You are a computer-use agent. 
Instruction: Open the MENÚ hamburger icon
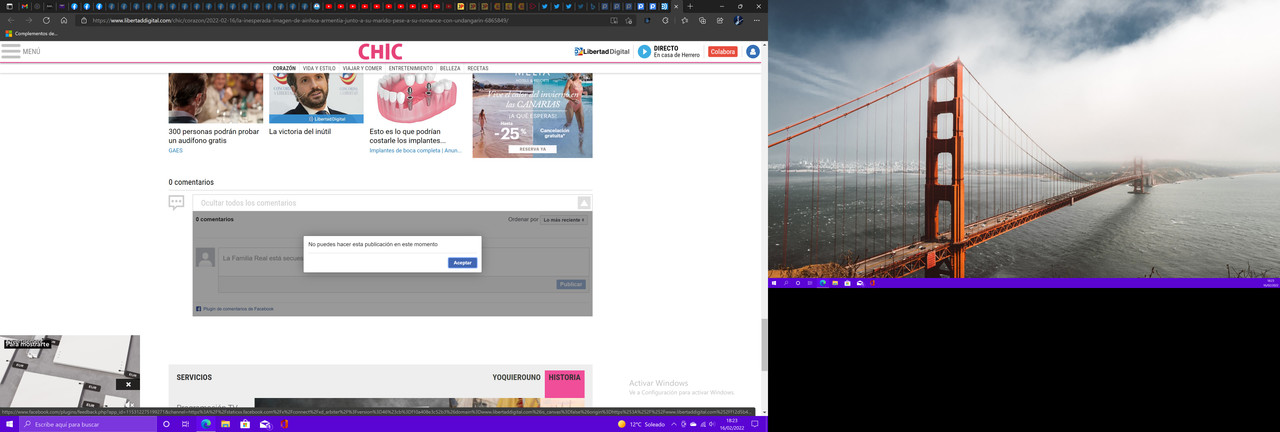pos(11,50)
